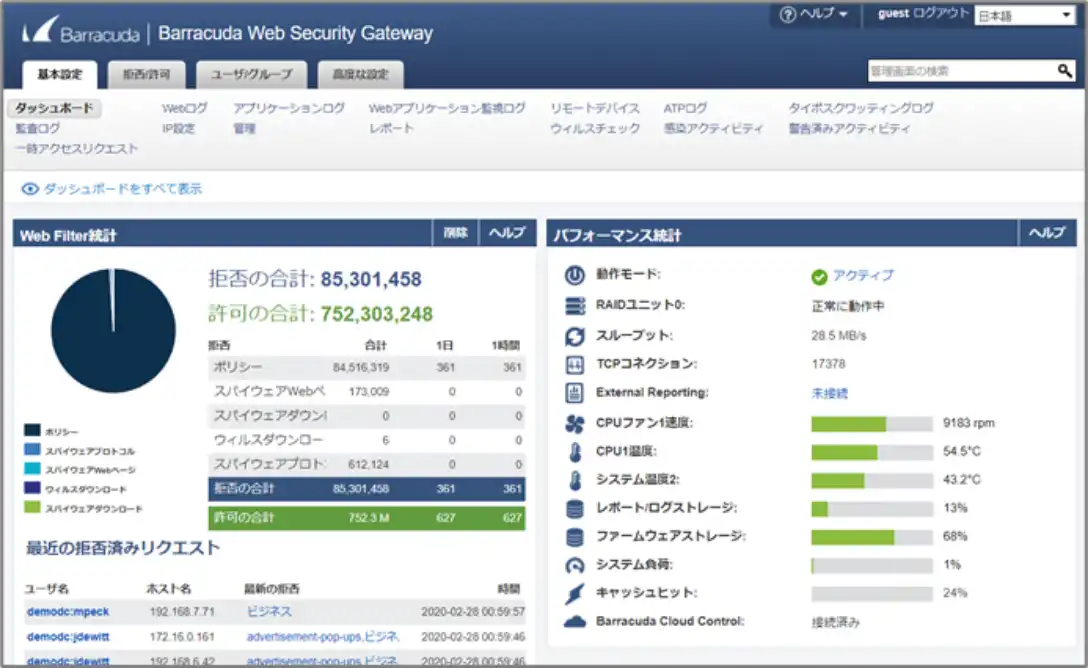
Task: Click advertisement-pop-ups link for 172.16.0.161
Action: [305, 637]
